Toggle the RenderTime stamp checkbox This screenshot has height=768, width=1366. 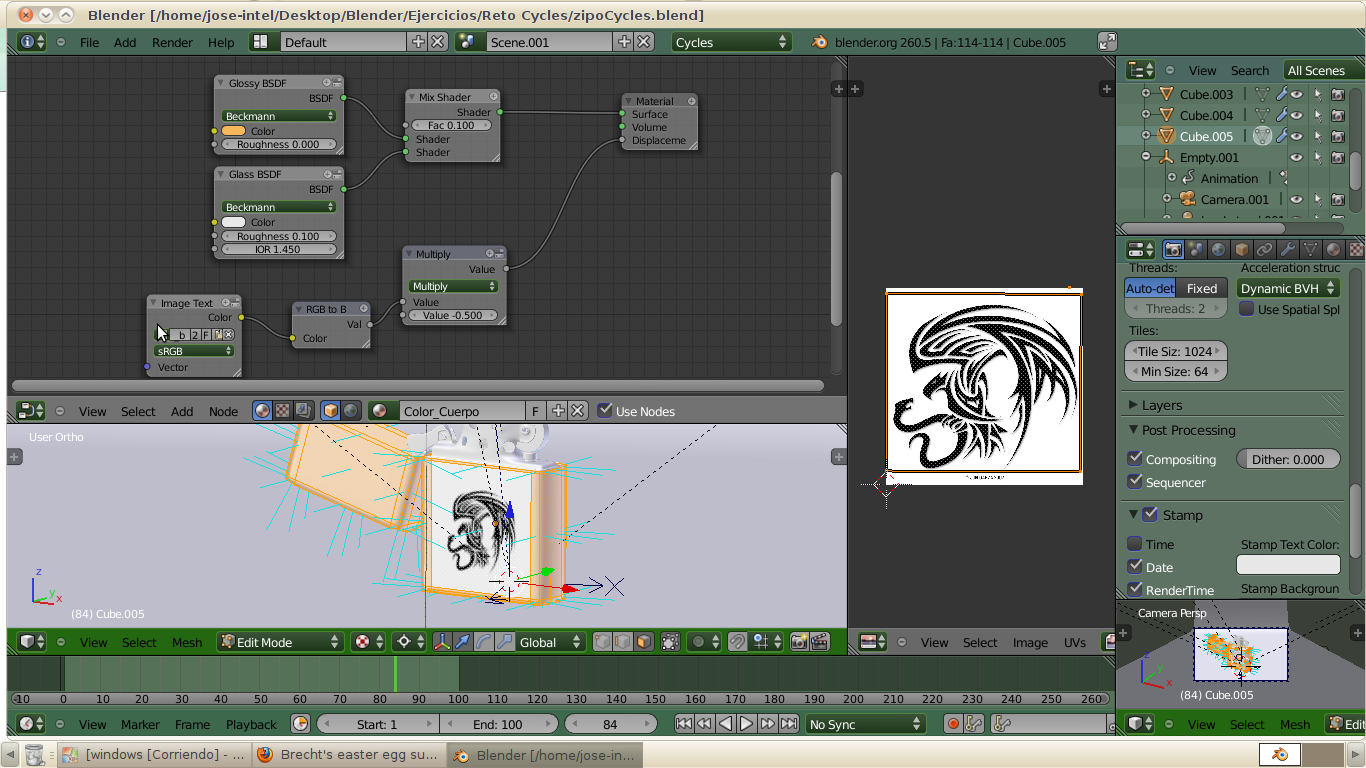pos(1135,590)
